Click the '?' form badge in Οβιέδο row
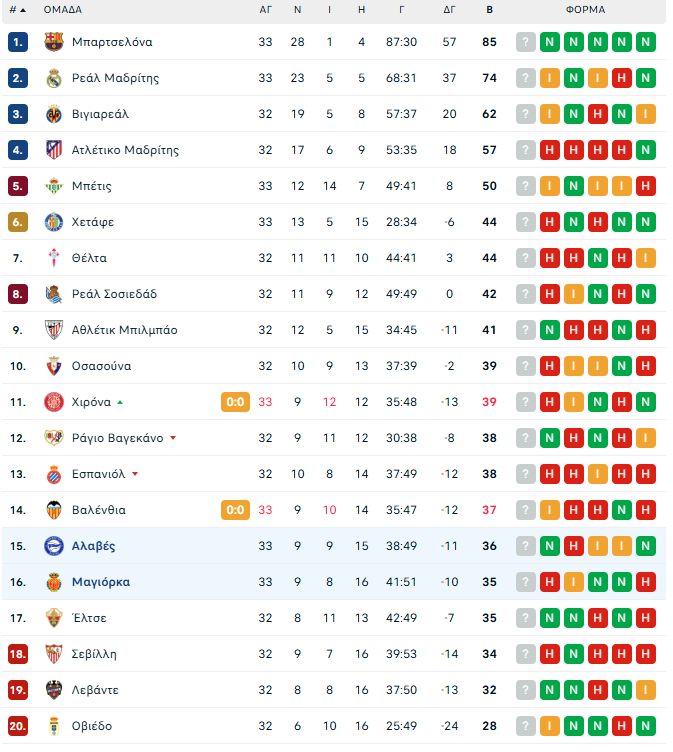The height and width of the screenshot is (752, 673). coord(526,726)
